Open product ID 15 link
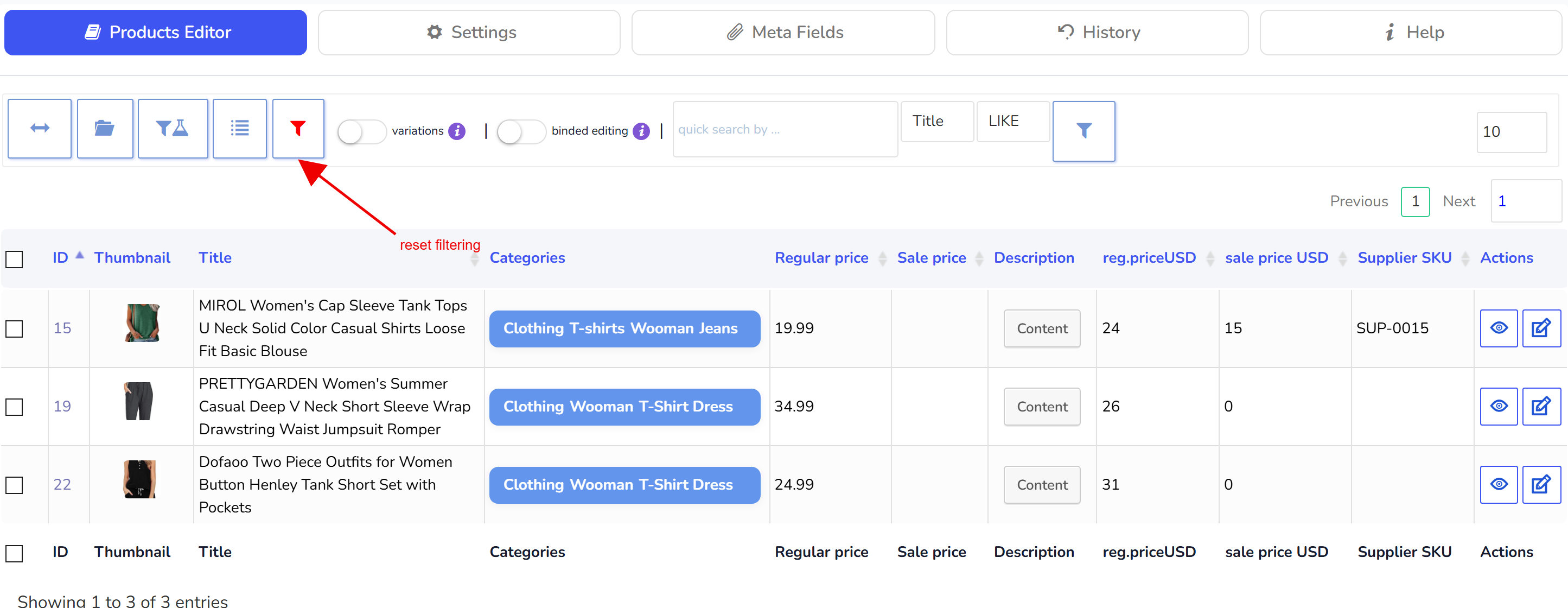The width and height of the screenshot is (1568, 608). click(62, 328)
